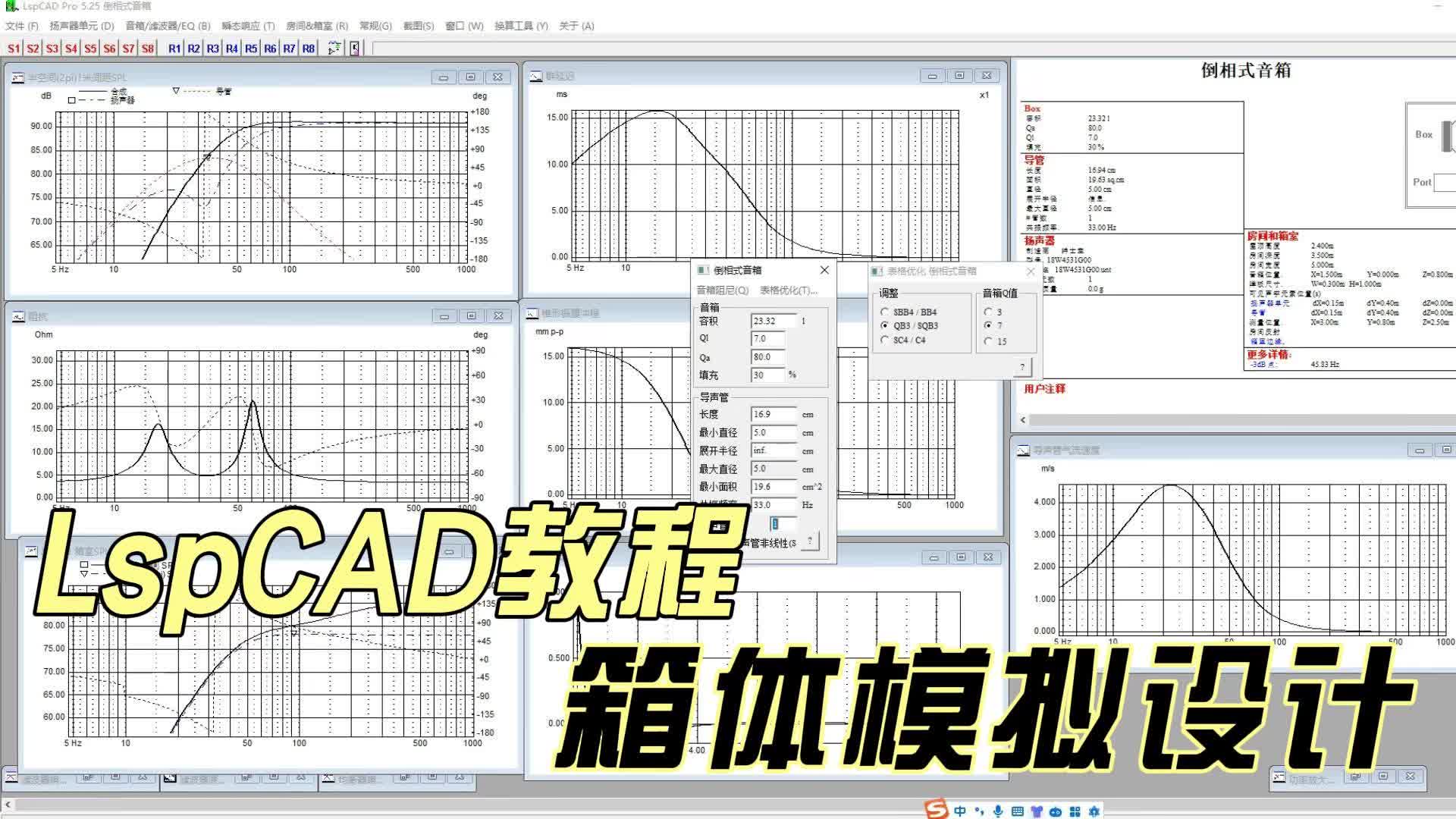Set box Q value to 15
The image size is (1456, 819).
coord(995,342)
